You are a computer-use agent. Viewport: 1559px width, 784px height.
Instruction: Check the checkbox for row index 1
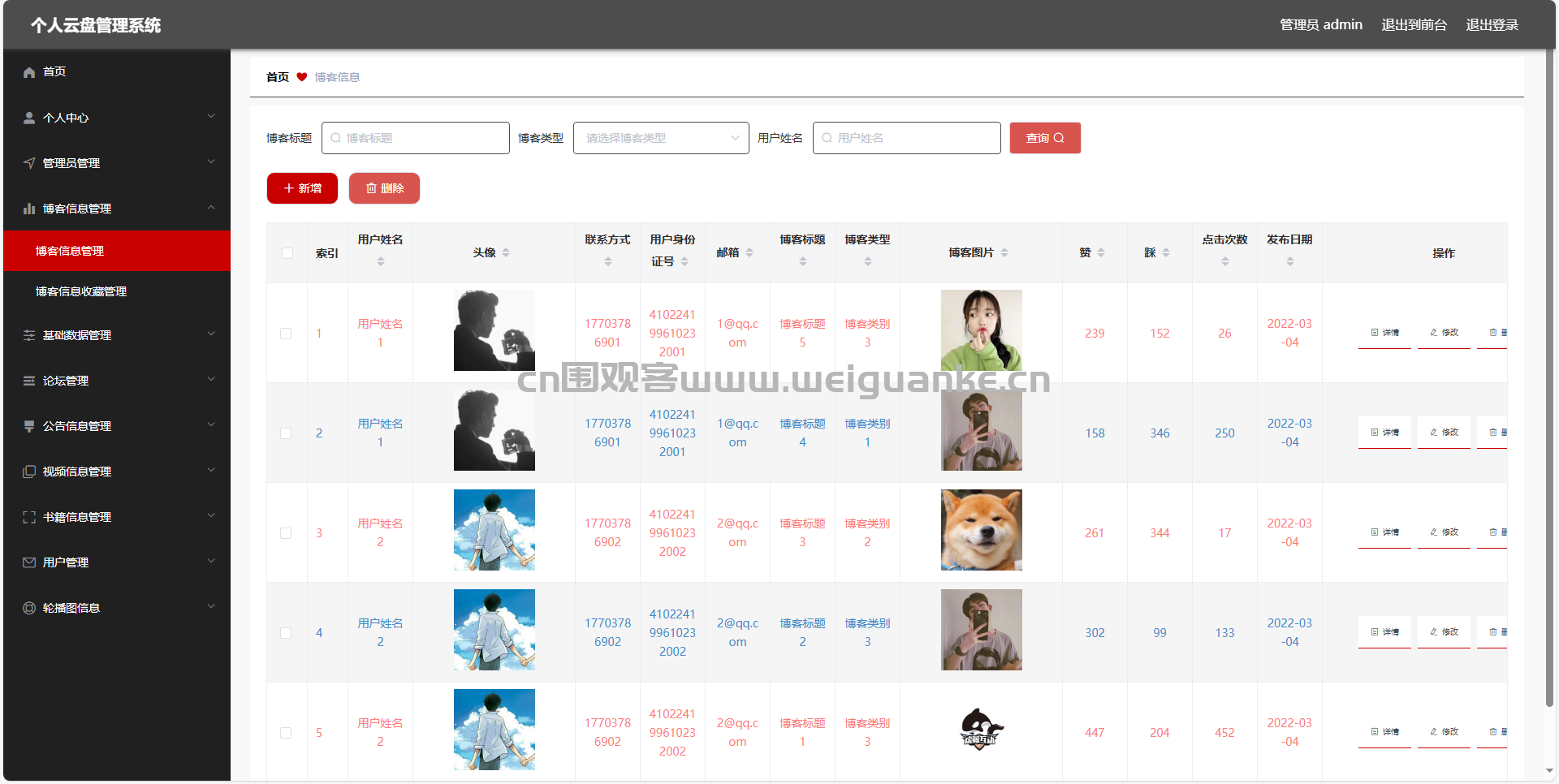point(286,334)
